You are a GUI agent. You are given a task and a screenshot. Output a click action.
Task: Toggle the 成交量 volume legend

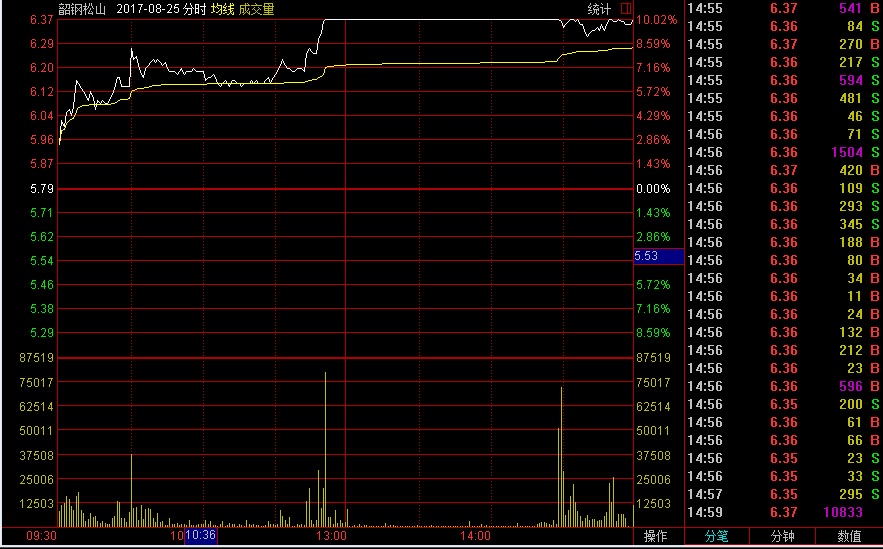[x=256, y=9]
